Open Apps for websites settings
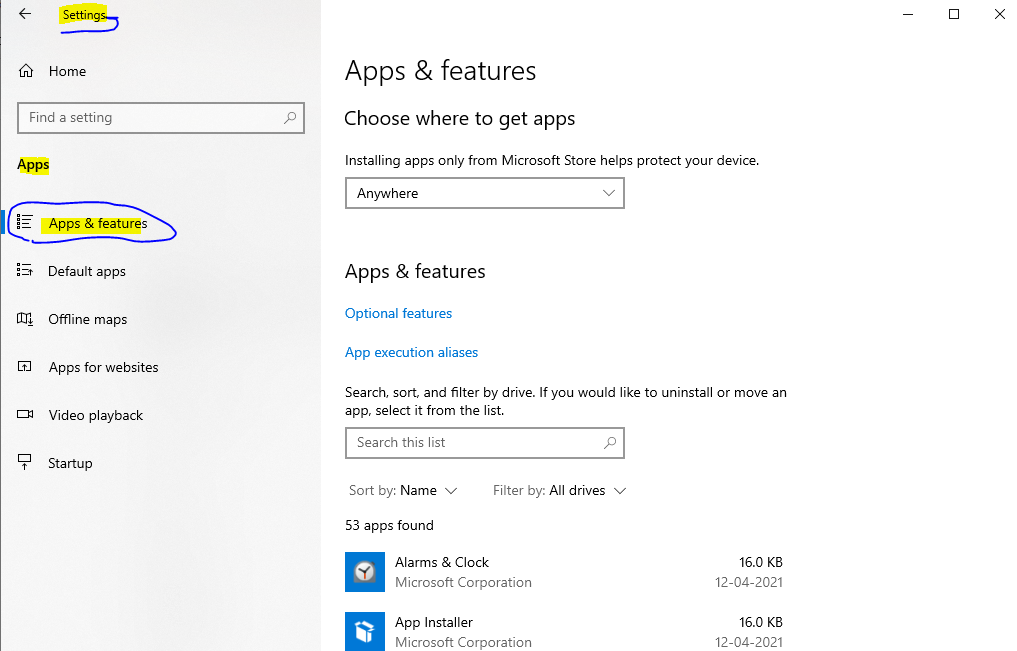Viewport: 1017px width, 651px height. pos(103,367)
